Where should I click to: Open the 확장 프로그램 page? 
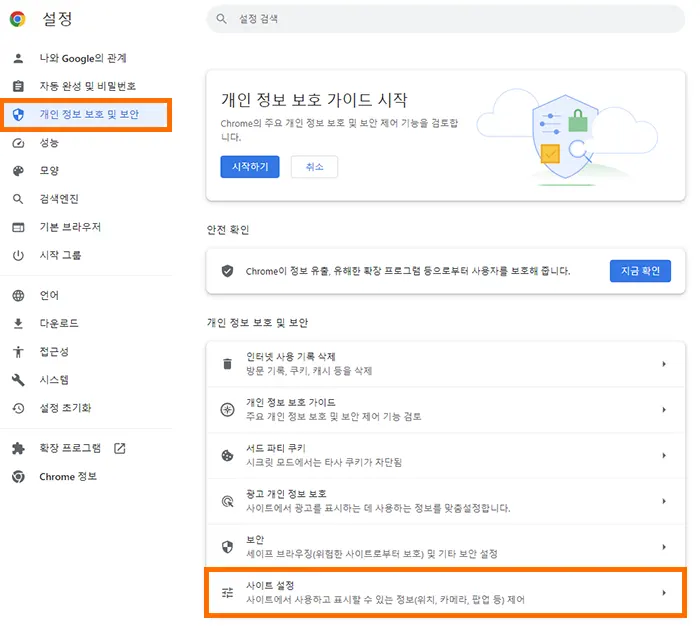point(70,448)
